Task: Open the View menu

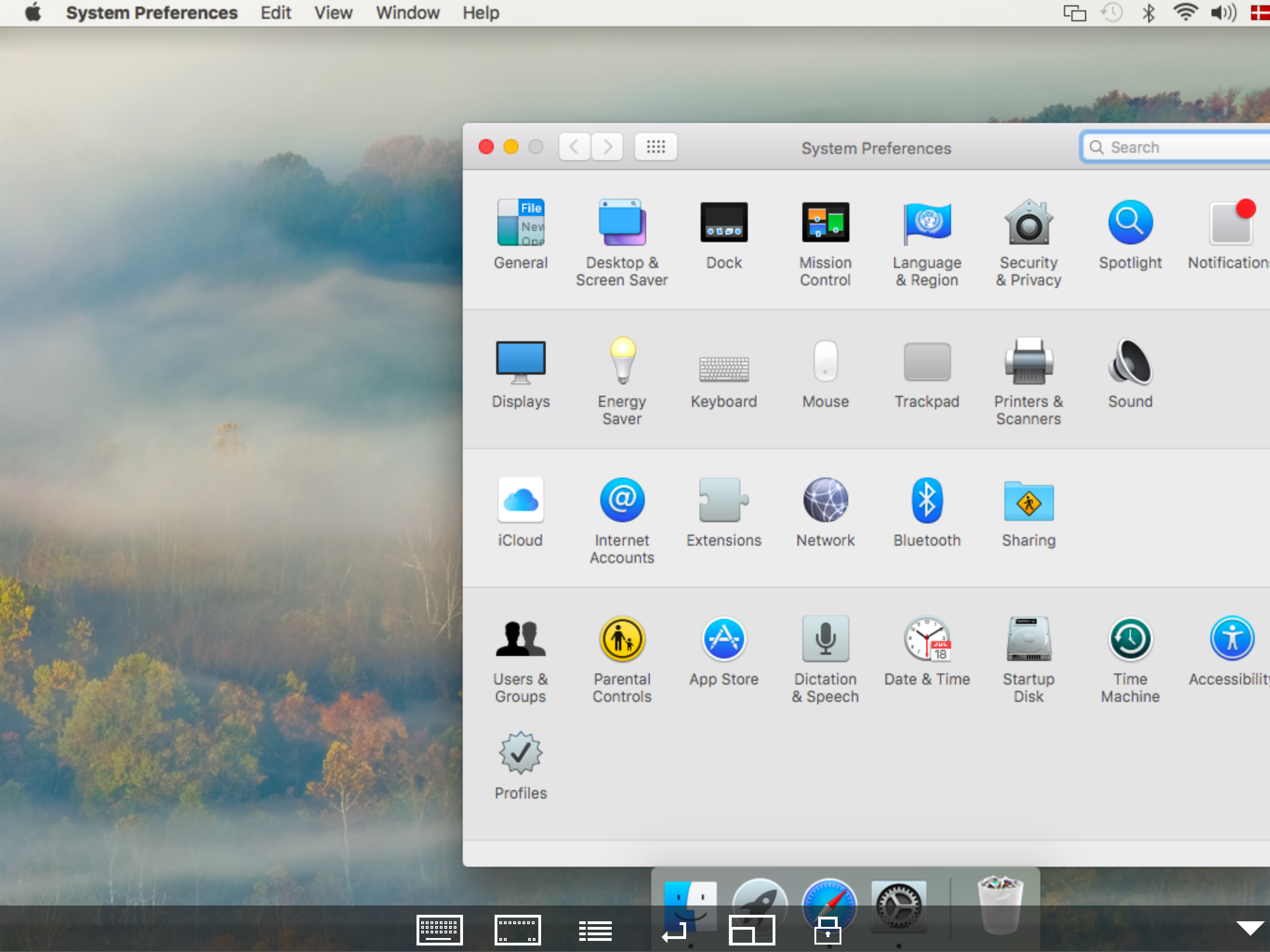Action: [333, 13]
